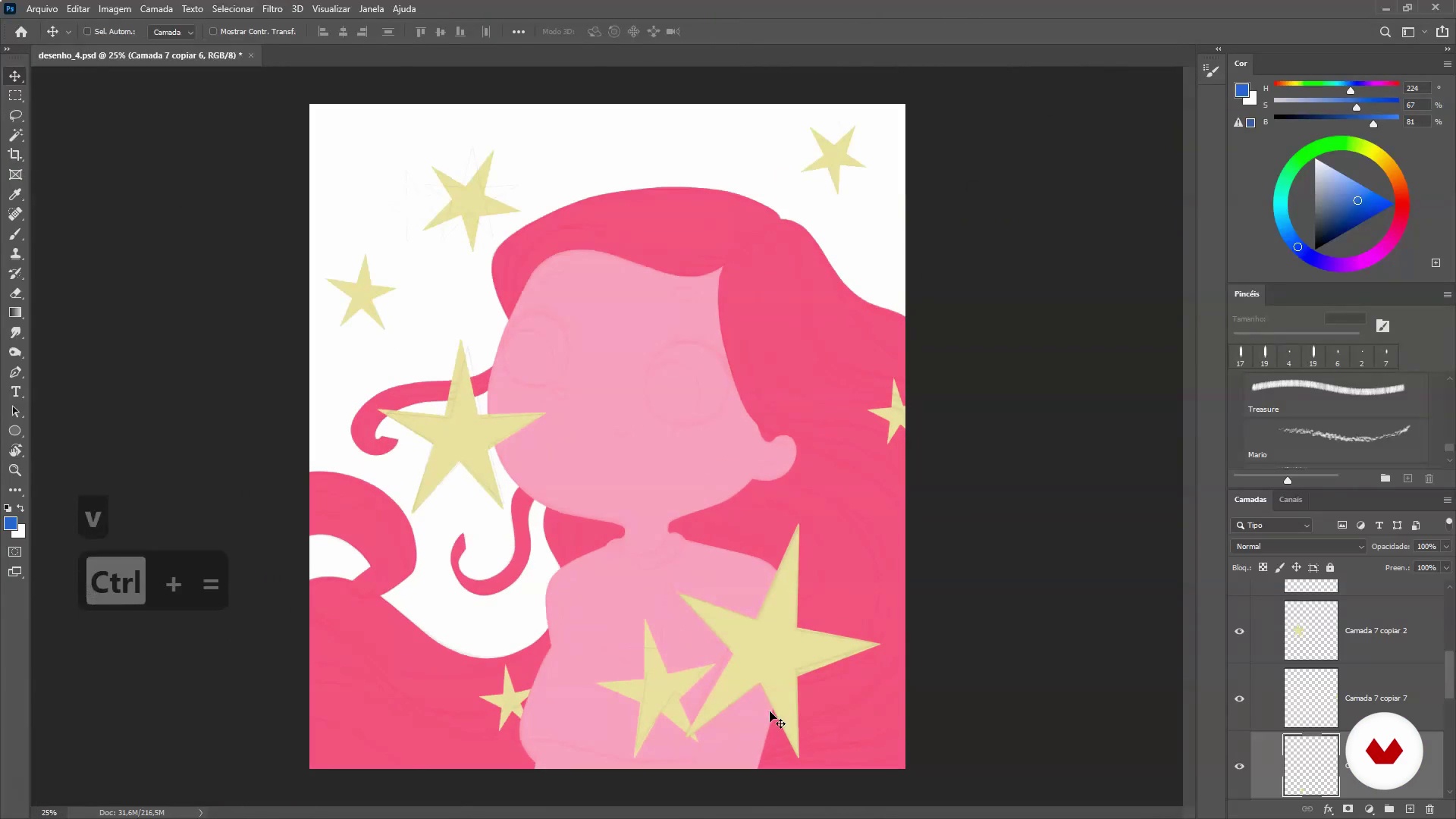
Task: Select the Healing Brush tool
Action: click(15, 214)
